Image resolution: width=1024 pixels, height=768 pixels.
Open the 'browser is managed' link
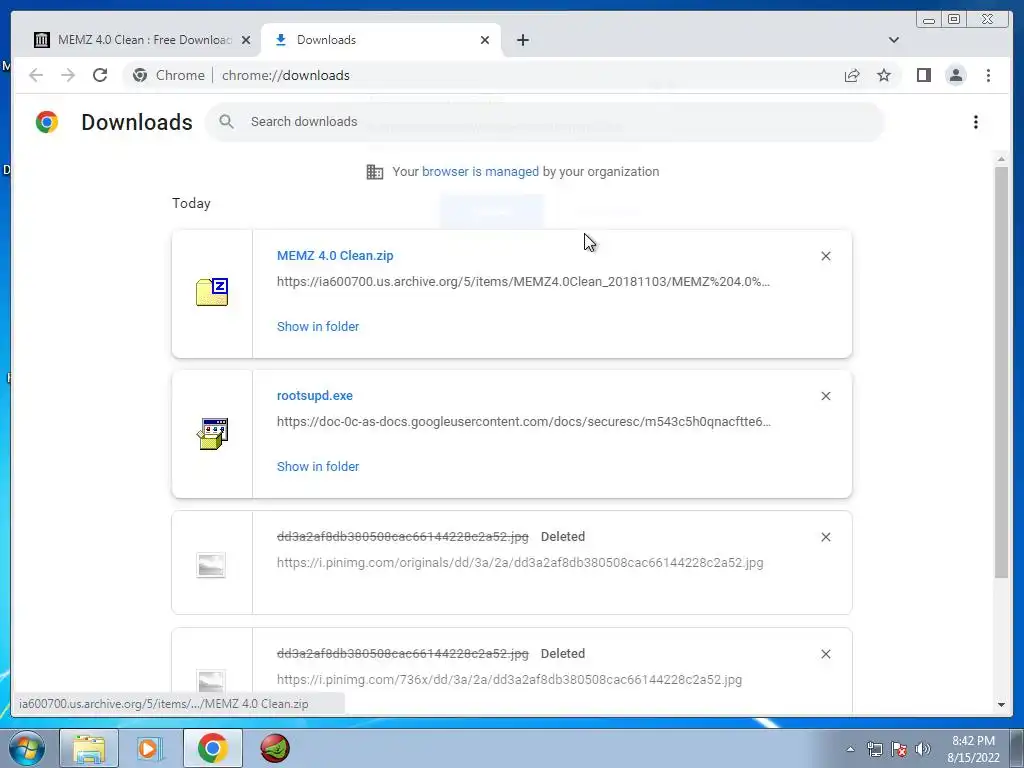[480, 172]
